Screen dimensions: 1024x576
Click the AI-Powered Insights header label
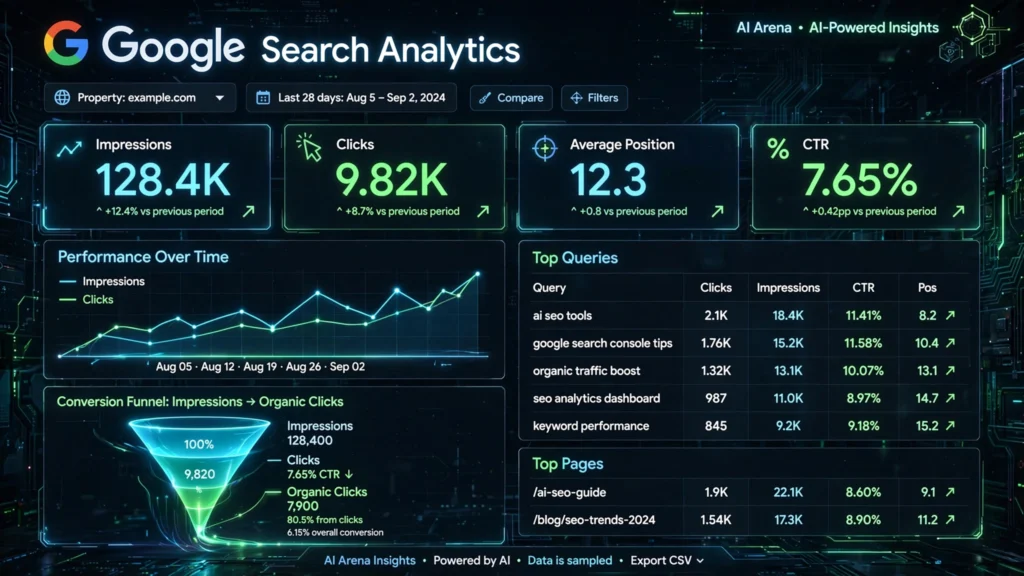click(x=874, y=28)
